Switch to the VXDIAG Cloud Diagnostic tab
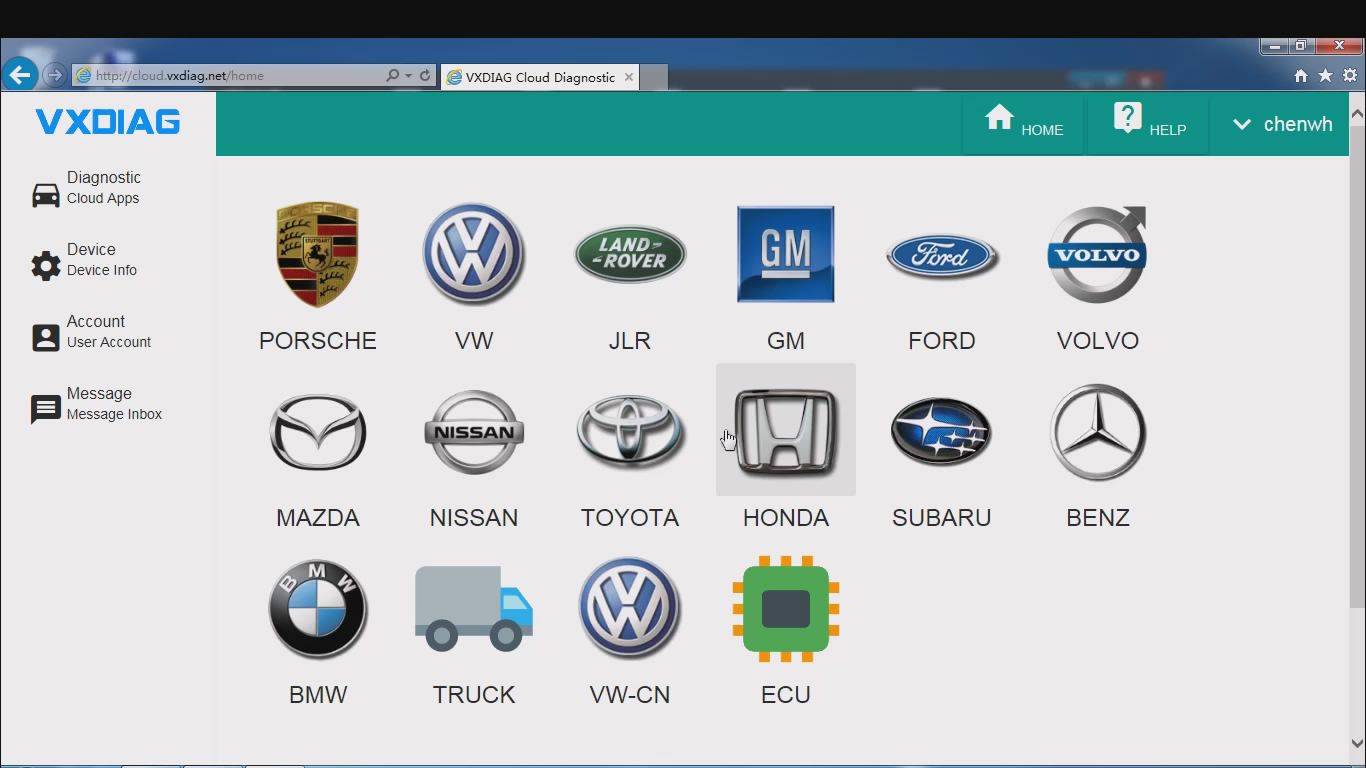This screenshot has height=768, width=1366. pos(540,77)
